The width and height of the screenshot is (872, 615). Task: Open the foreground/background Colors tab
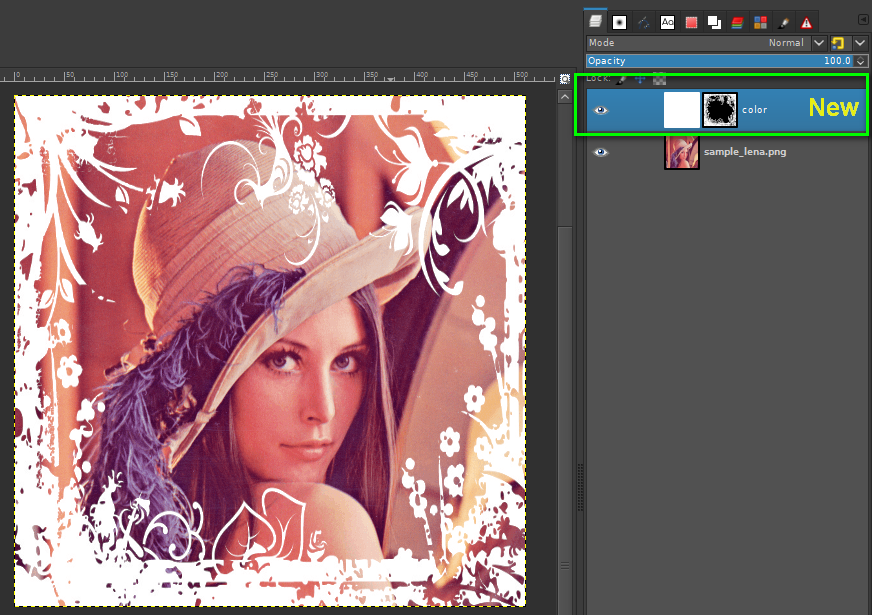coord(714,22)
